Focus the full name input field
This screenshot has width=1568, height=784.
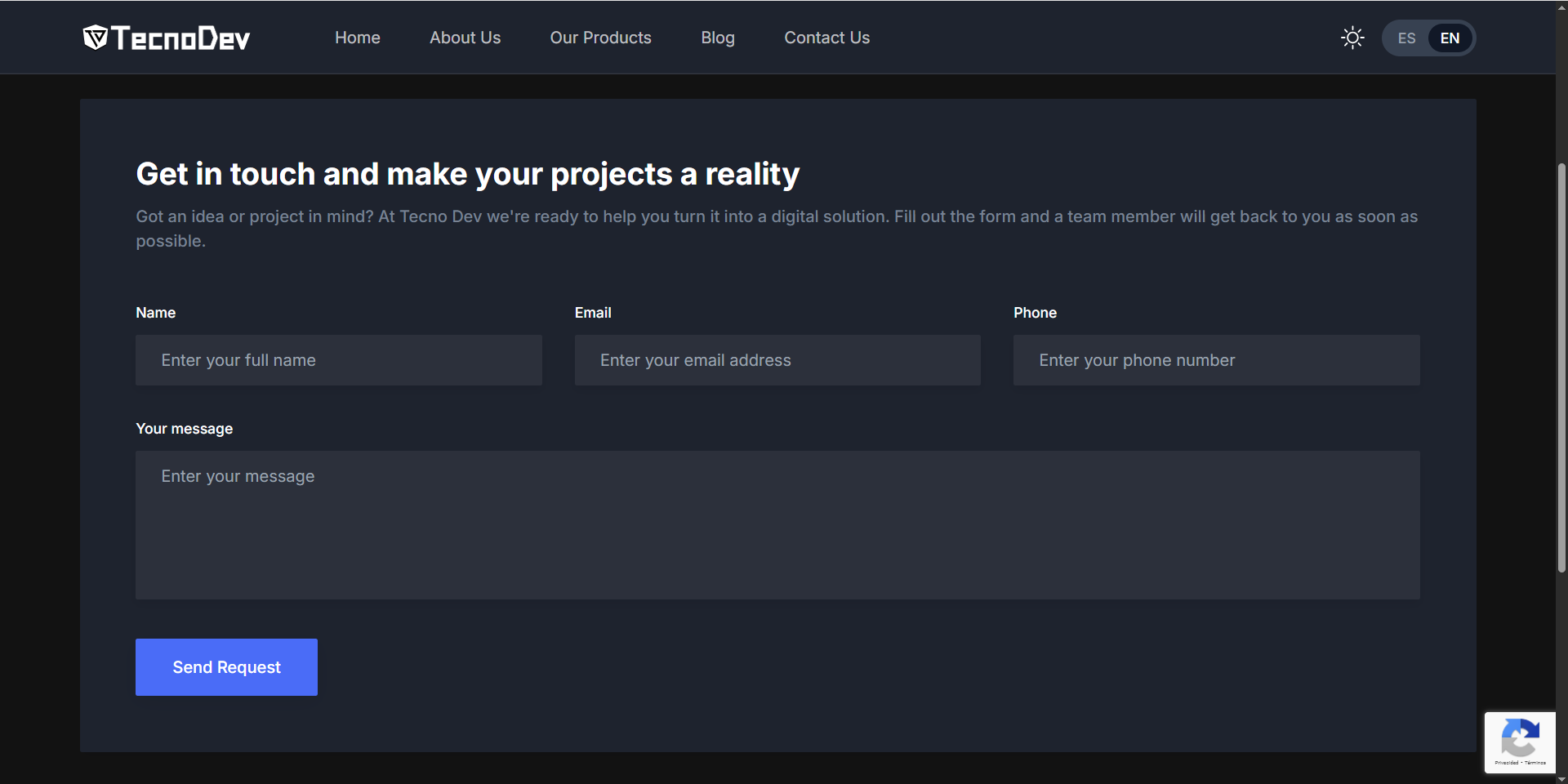pyautogui.click(x=338, y=360)
